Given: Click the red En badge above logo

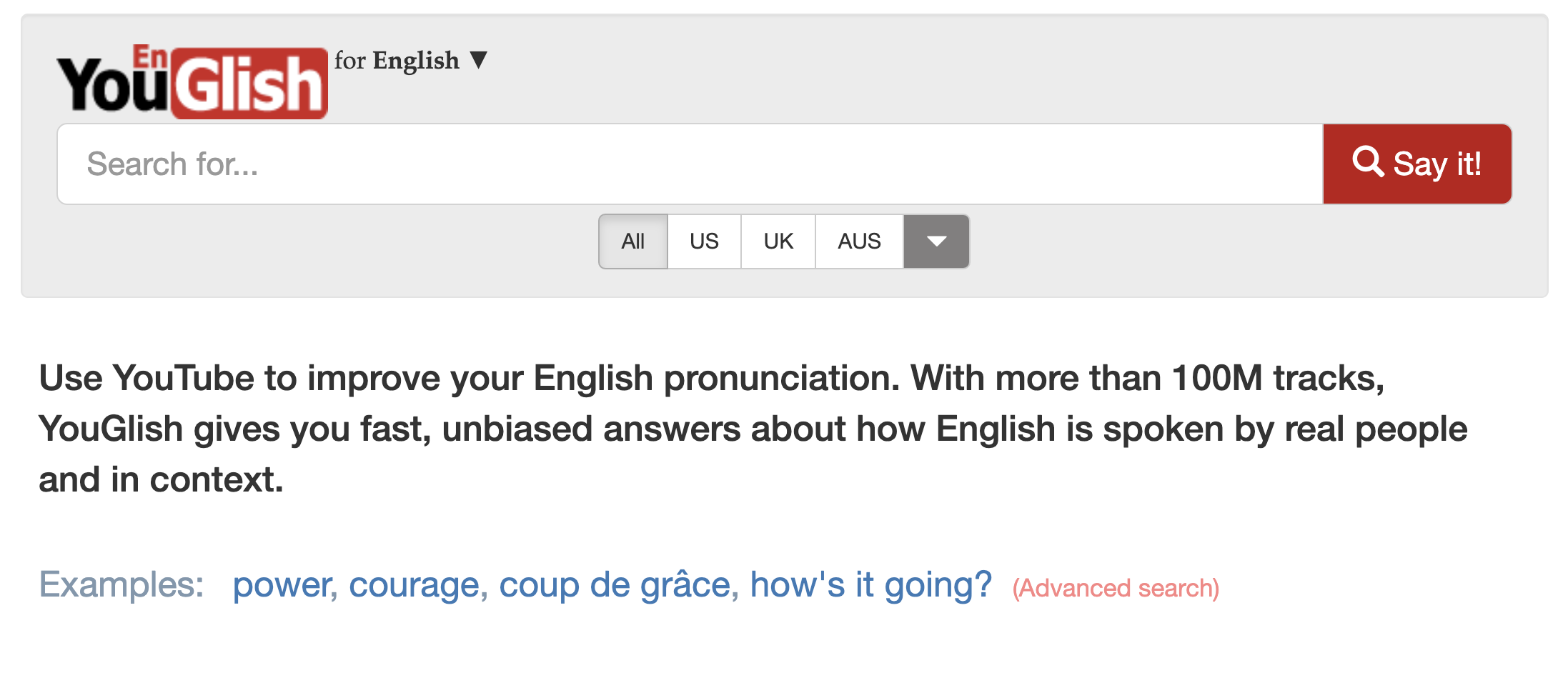Looking at the screenshot, I should 150,57.
